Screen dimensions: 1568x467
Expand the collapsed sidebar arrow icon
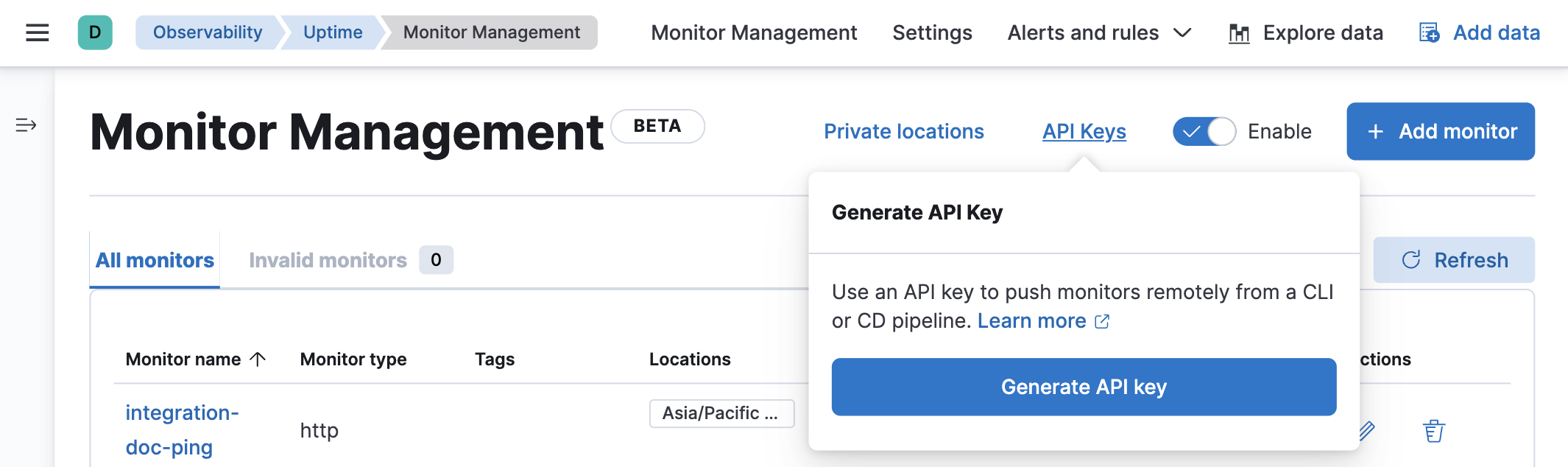tap(26, 125)
